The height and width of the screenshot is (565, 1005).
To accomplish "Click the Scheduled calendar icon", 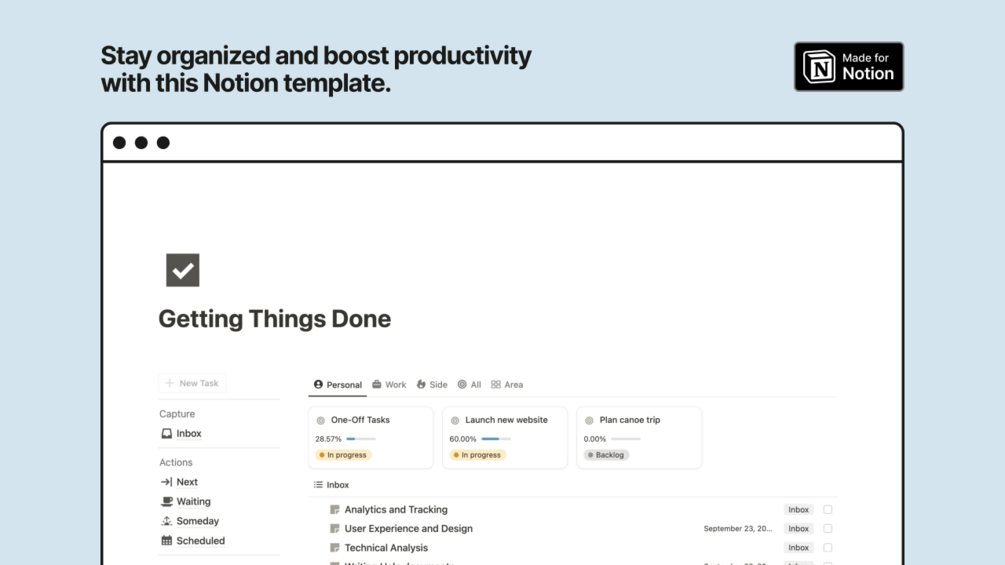I will click(x=167, y=541).
